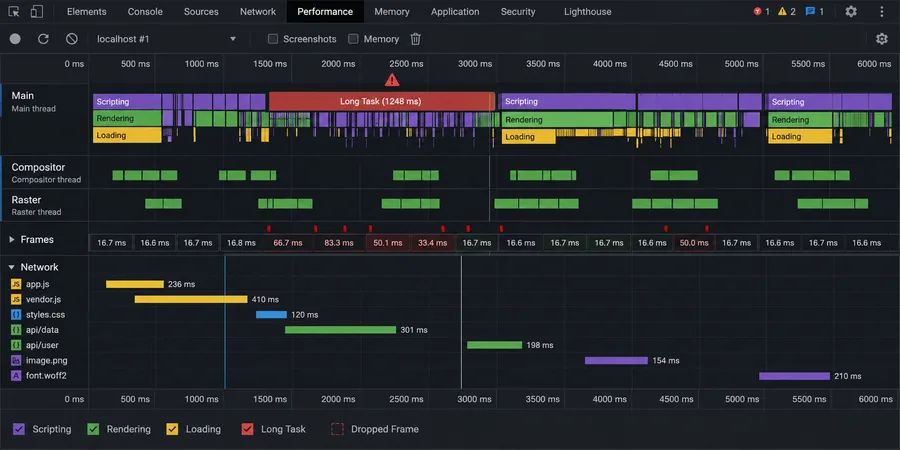900x450 pixels.
Task: Switch to the Network tab
Action: pyautogui.click(x=258, y=11)
